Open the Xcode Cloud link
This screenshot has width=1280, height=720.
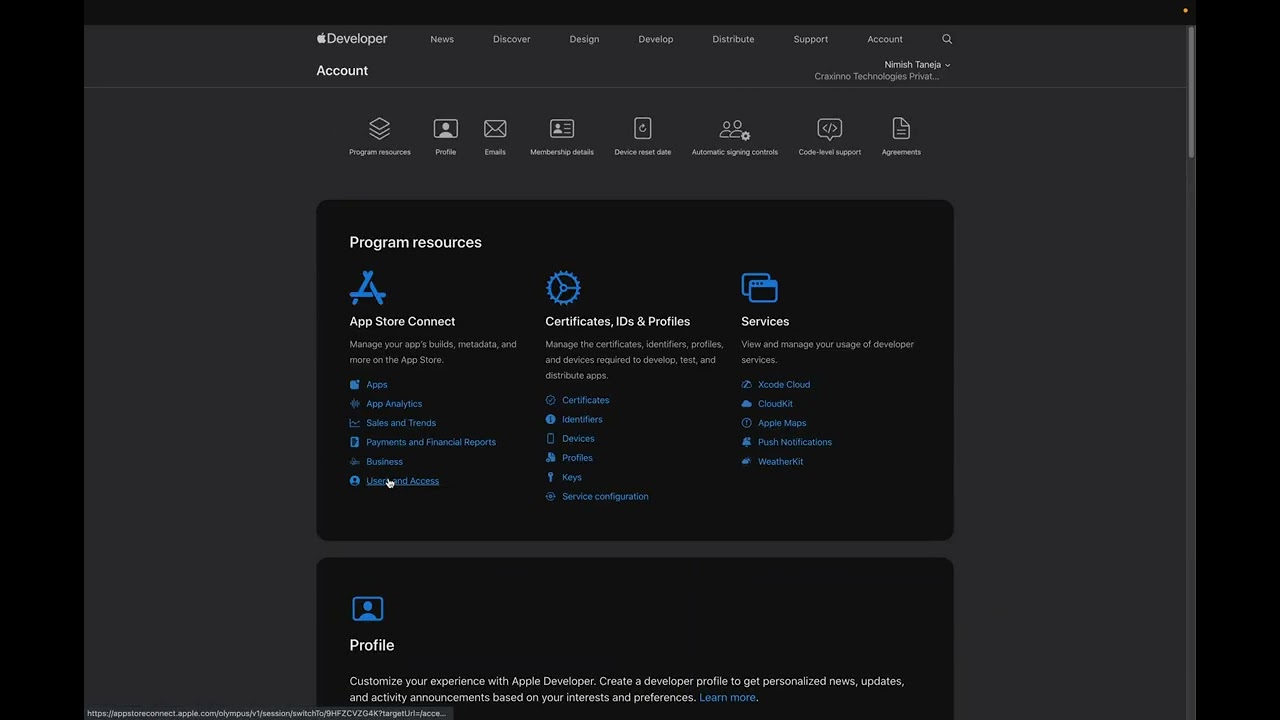[x=784, y=384]
